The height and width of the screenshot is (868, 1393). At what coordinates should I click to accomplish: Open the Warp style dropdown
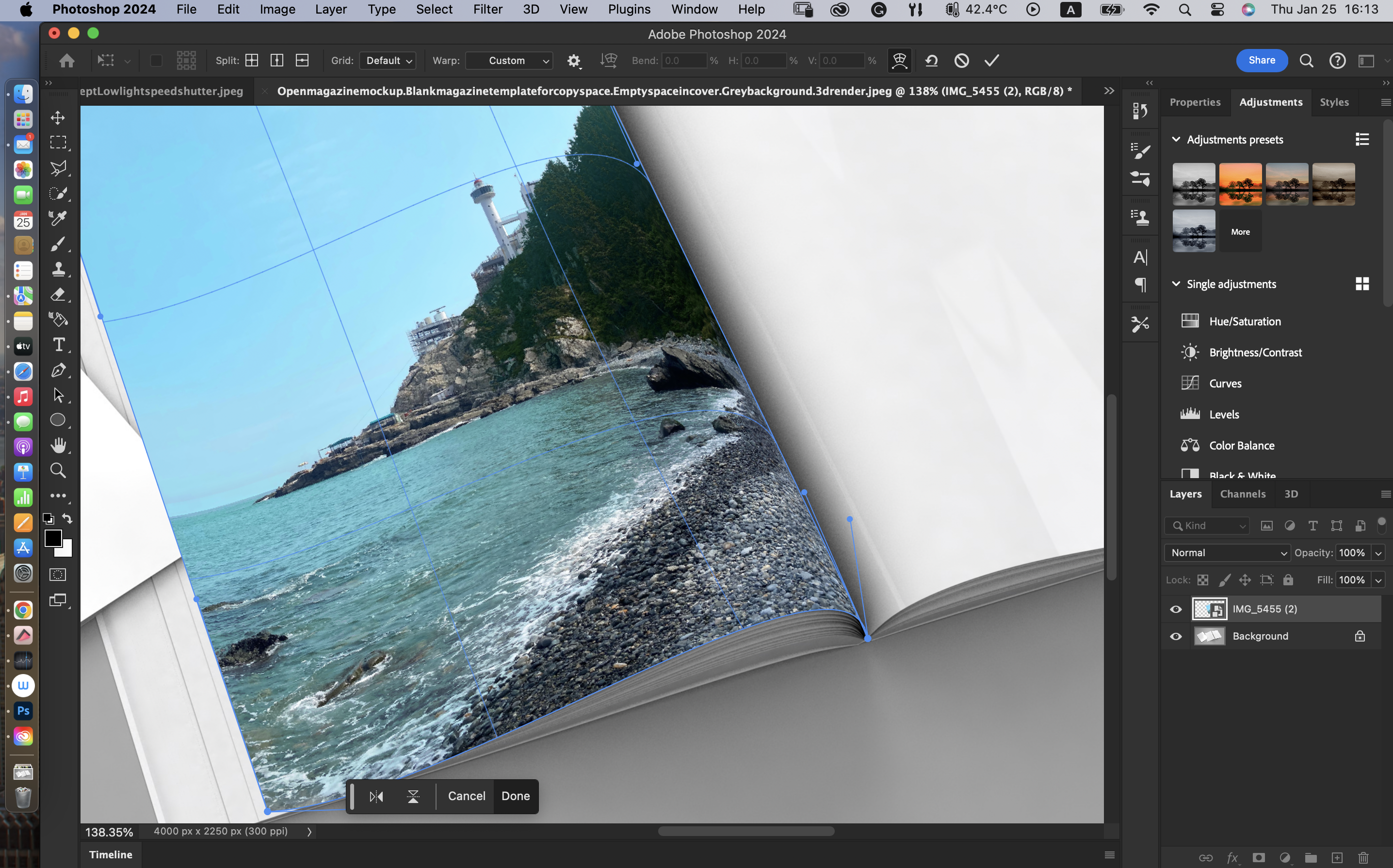tap(509, 60)
